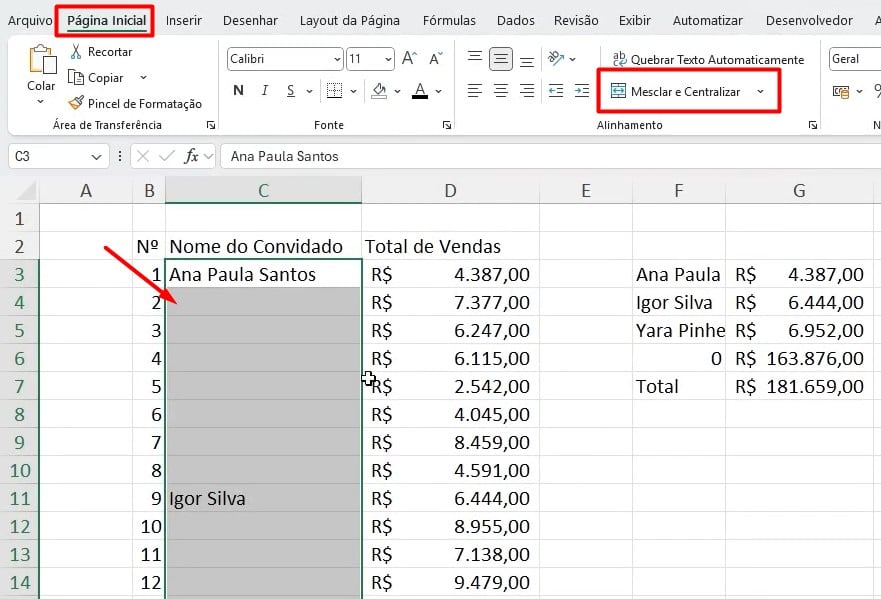Viewport: 881px width, 599px height.
Task: Align text to top
Action: [475, 58]
